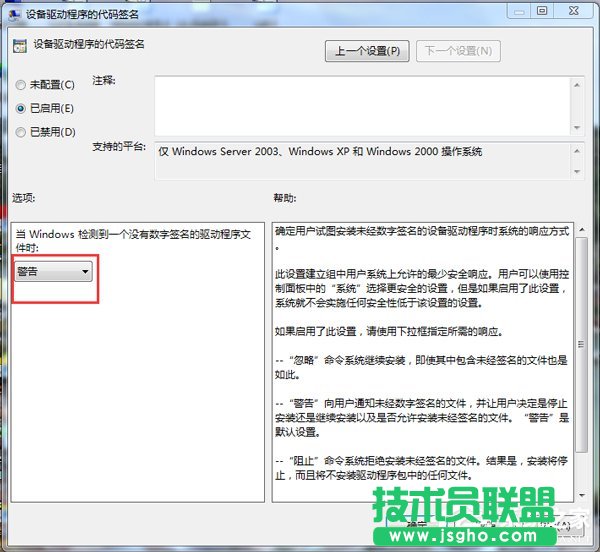This screenshot has height=552, width=600.
Task: Click inside the 注释 comment text box
Action: pyautogui.click(x=362, y=106)
